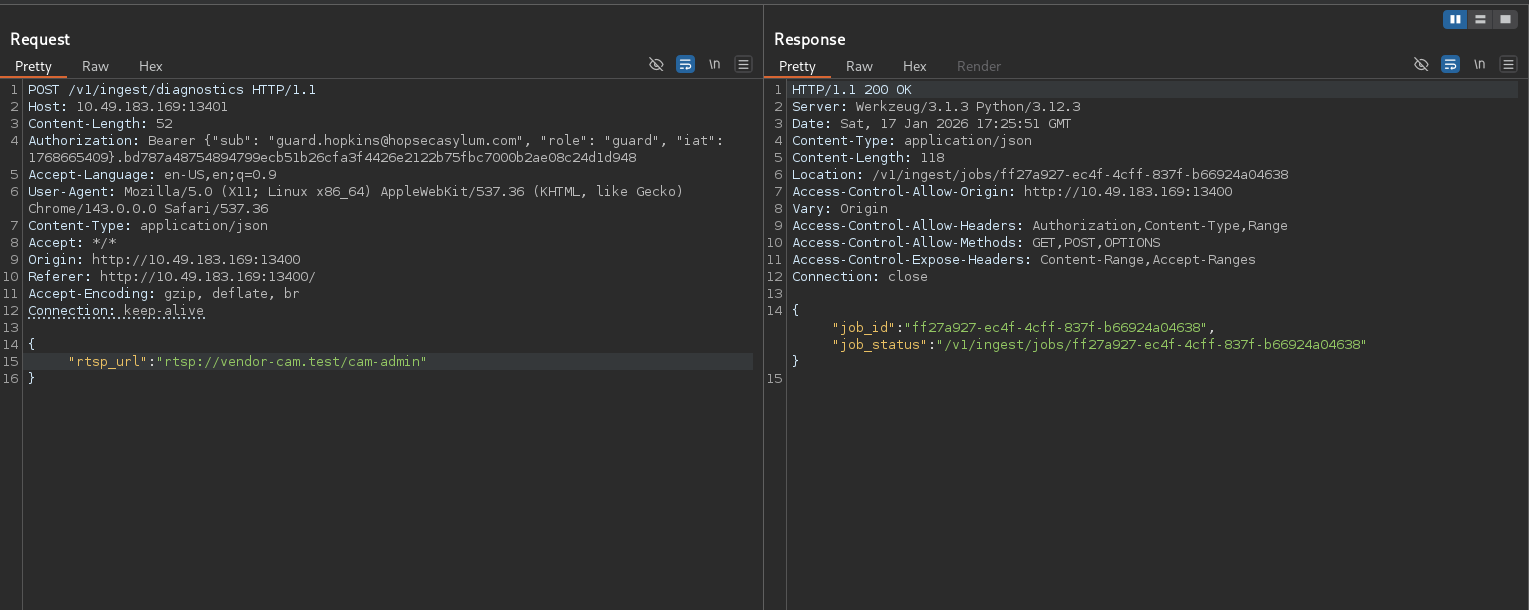Show non-printable \n characters in Request
This screenshot has height=610, width=1529.
[x=714, y=64]
